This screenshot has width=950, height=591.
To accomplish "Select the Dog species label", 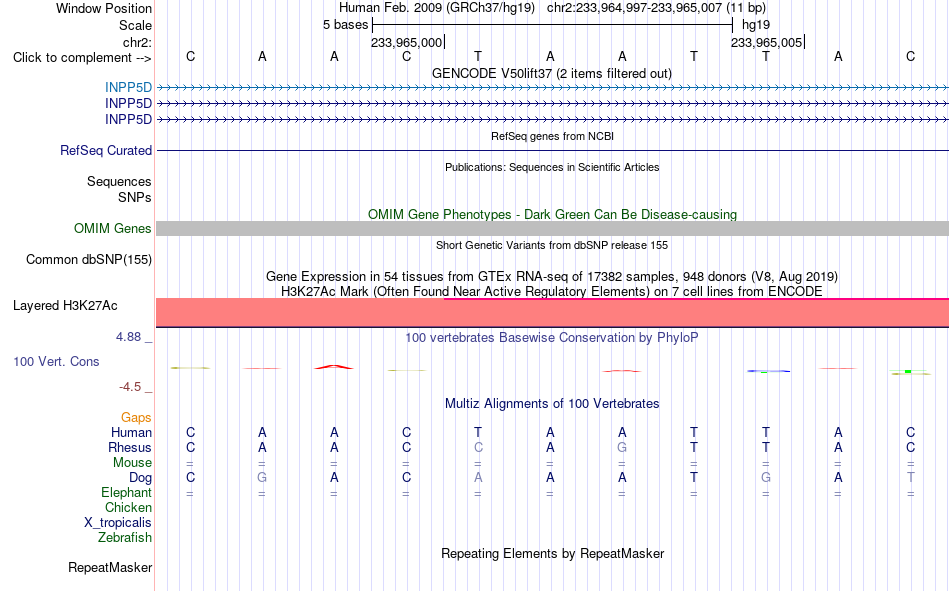I will click(x=140, y=478).
